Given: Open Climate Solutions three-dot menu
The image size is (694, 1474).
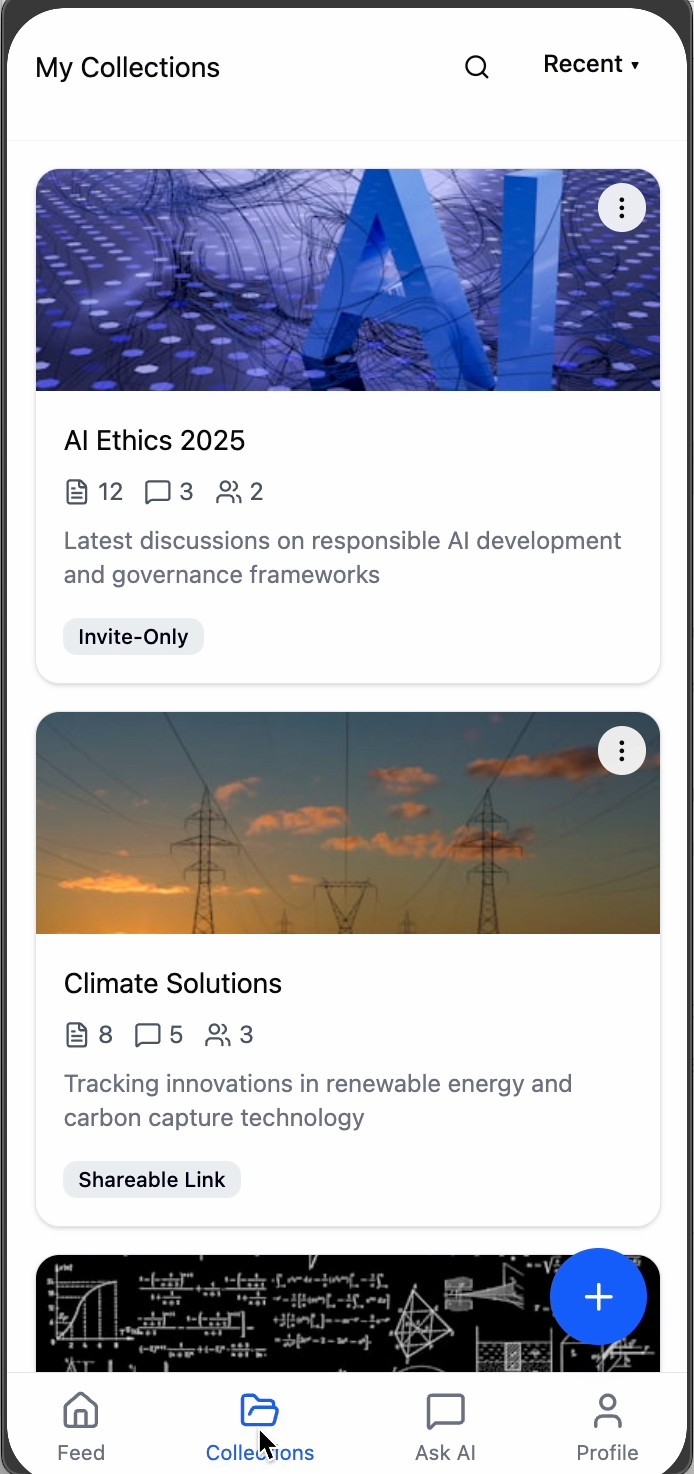Looking at the screenshot, I should pos(622,751).
